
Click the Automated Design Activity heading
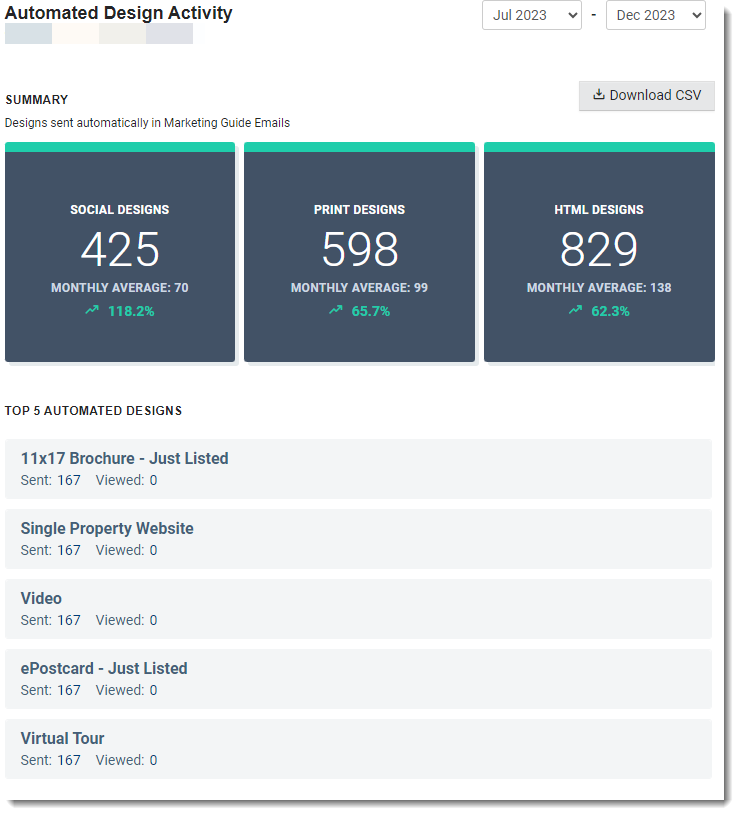(119, 13)
